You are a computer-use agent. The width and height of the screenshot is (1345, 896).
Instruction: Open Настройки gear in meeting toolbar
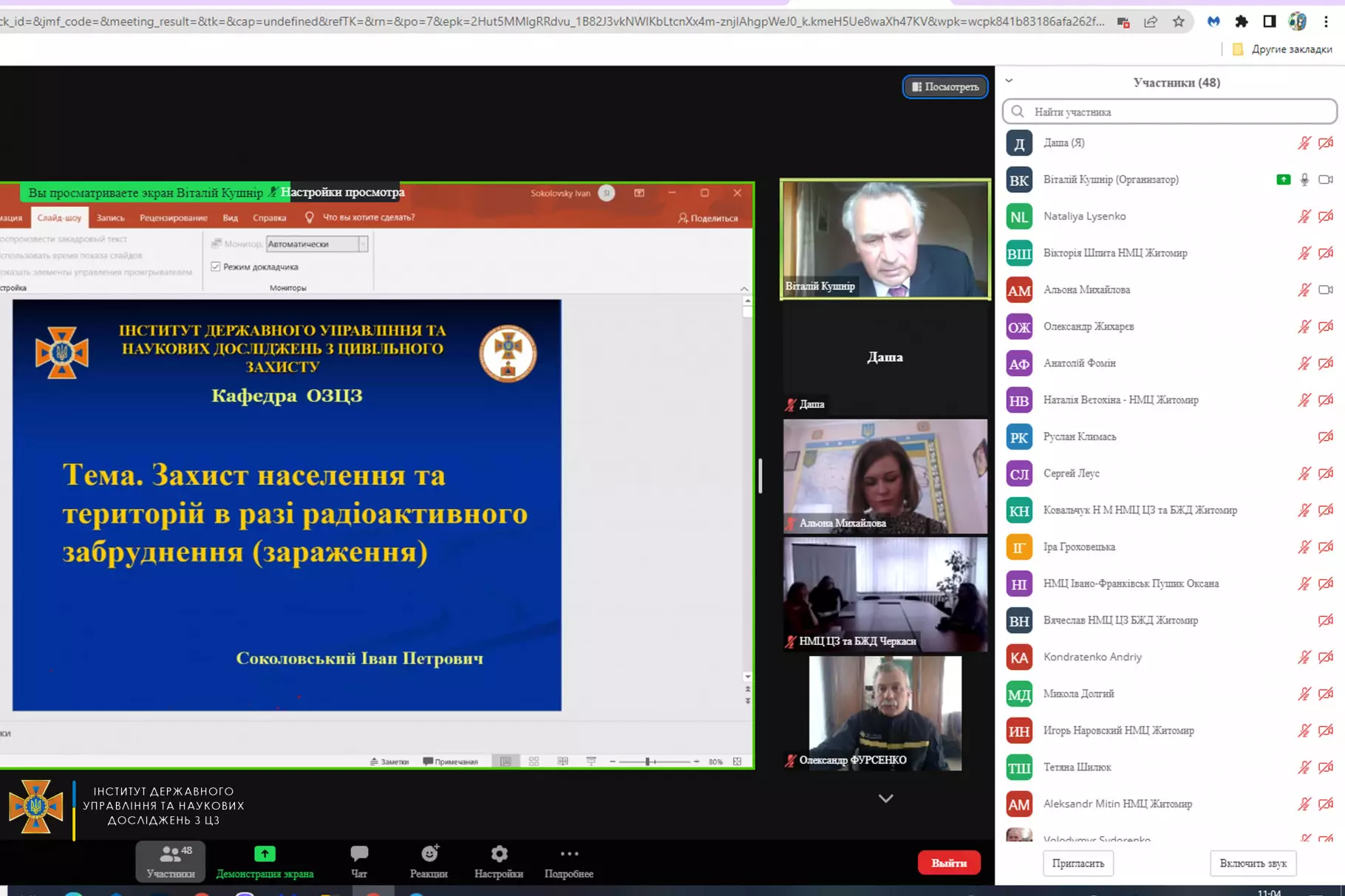[x=499, y=861]
